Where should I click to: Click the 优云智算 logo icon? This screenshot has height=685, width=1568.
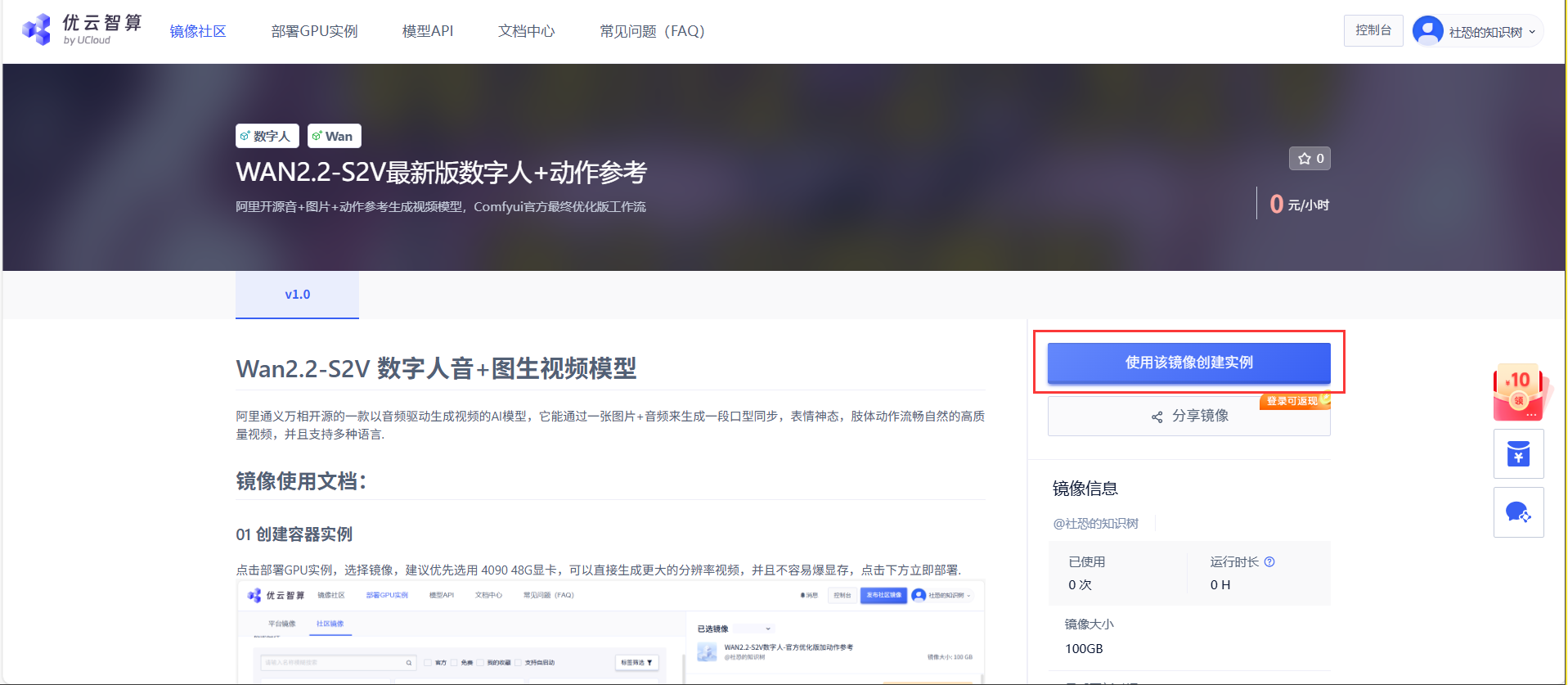37,30
